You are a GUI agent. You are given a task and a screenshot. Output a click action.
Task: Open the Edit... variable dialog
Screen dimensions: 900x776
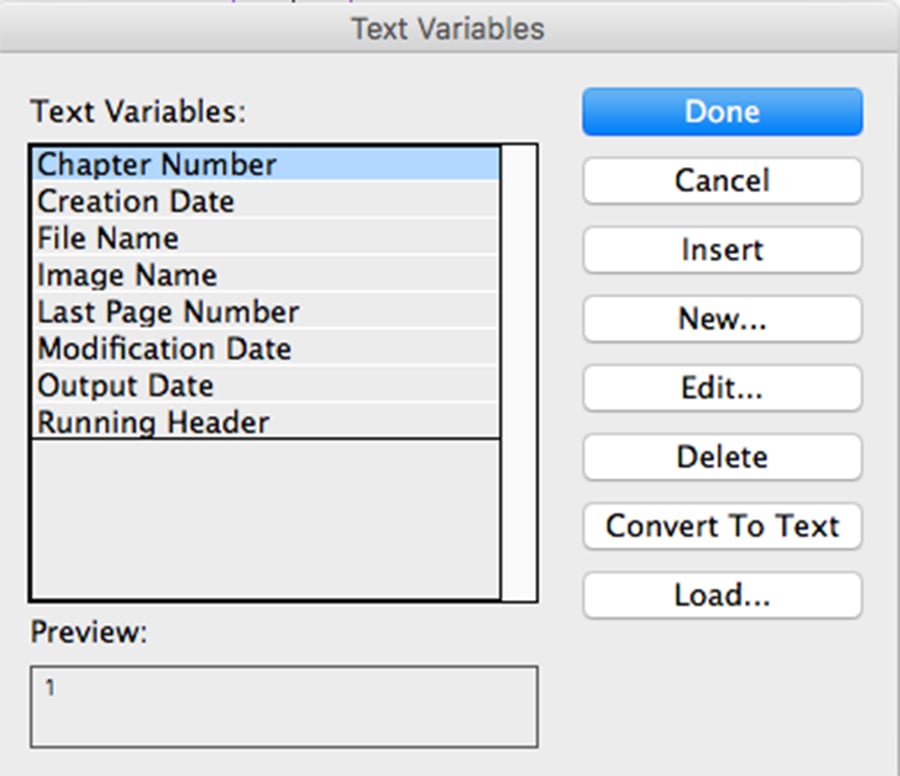click(721, 387)
